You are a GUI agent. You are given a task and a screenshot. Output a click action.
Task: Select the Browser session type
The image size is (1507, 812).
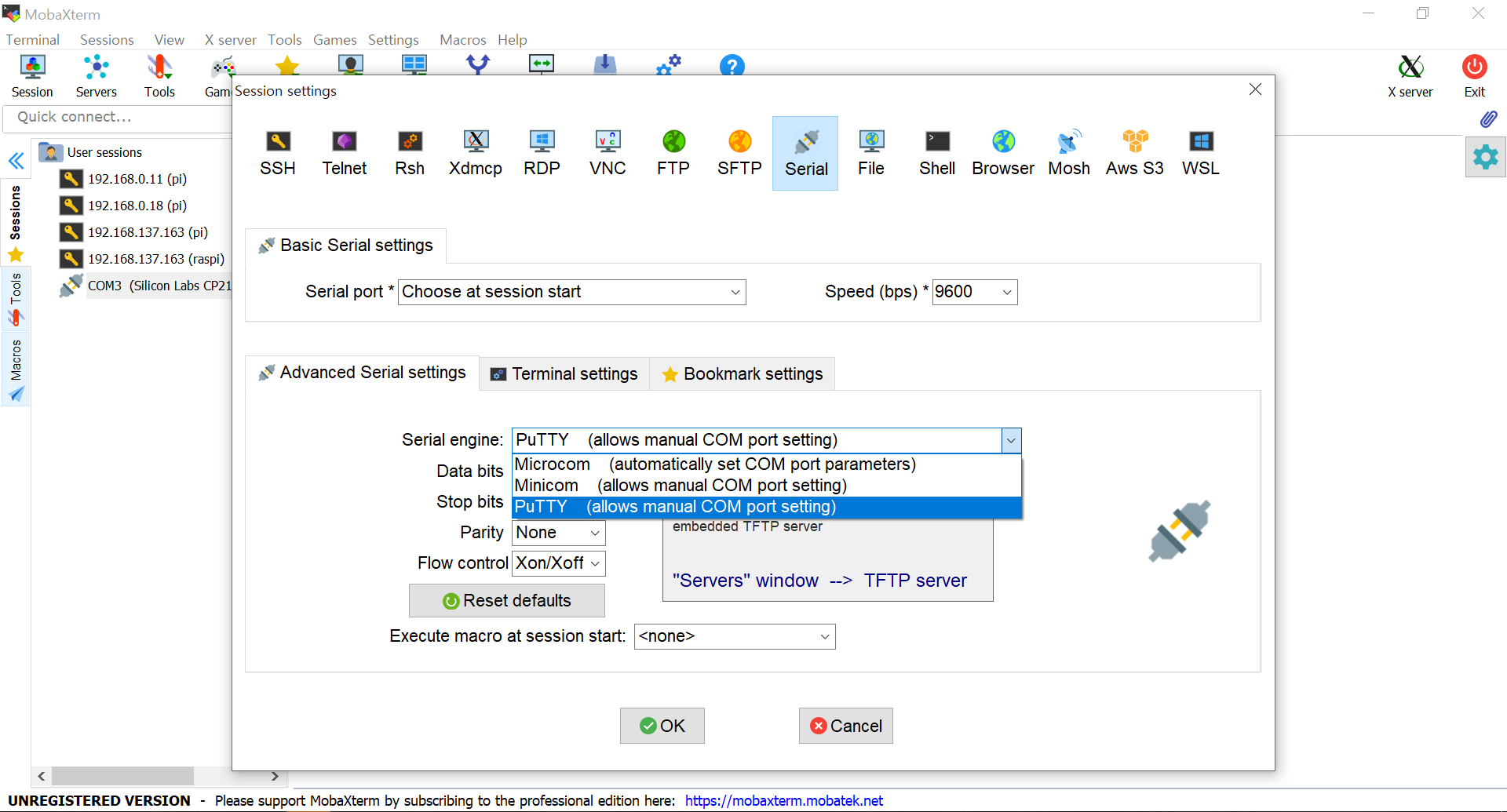[1003, 154]
